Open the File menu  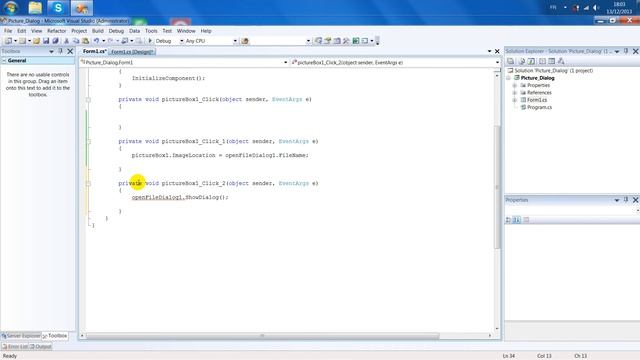[8, 31]
